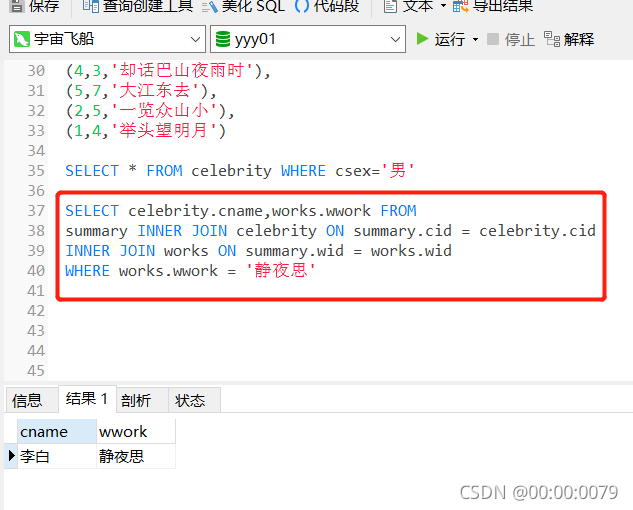Viewport: 633px width, 510px height.
Task: Click 'summary.cid' on line 38
Action: coord(402,231)
